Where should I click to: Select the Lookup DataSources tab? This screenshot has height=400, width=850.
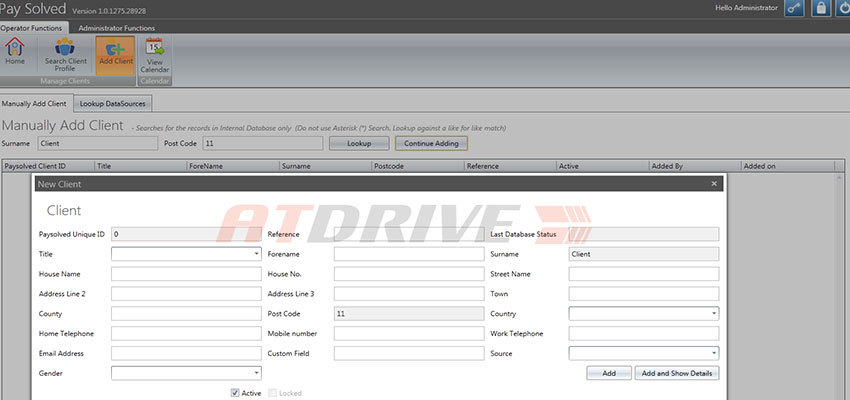click(113, 104)
